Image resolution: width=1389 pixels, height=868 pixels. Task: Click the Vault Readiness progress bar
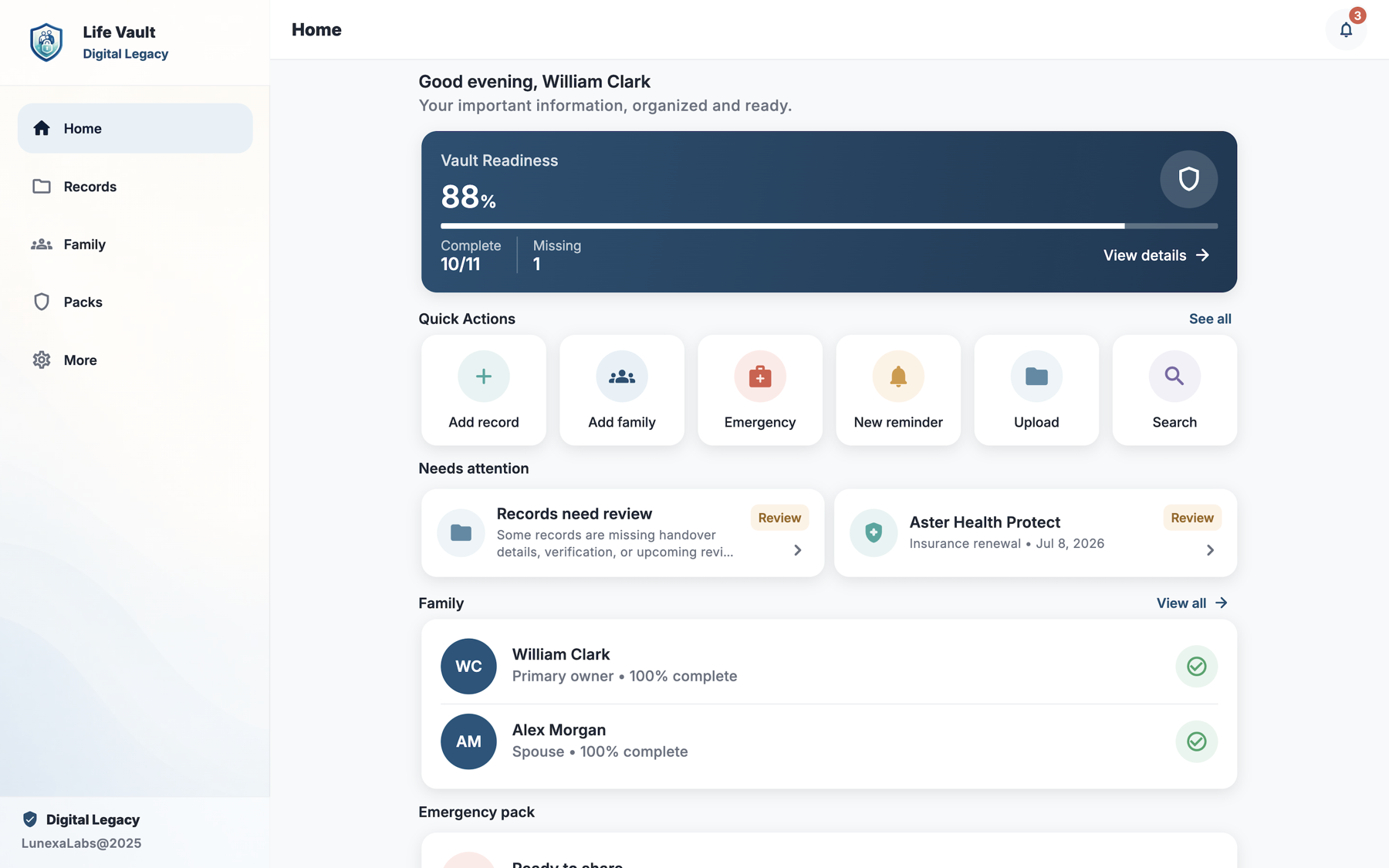tap(829, 226)
